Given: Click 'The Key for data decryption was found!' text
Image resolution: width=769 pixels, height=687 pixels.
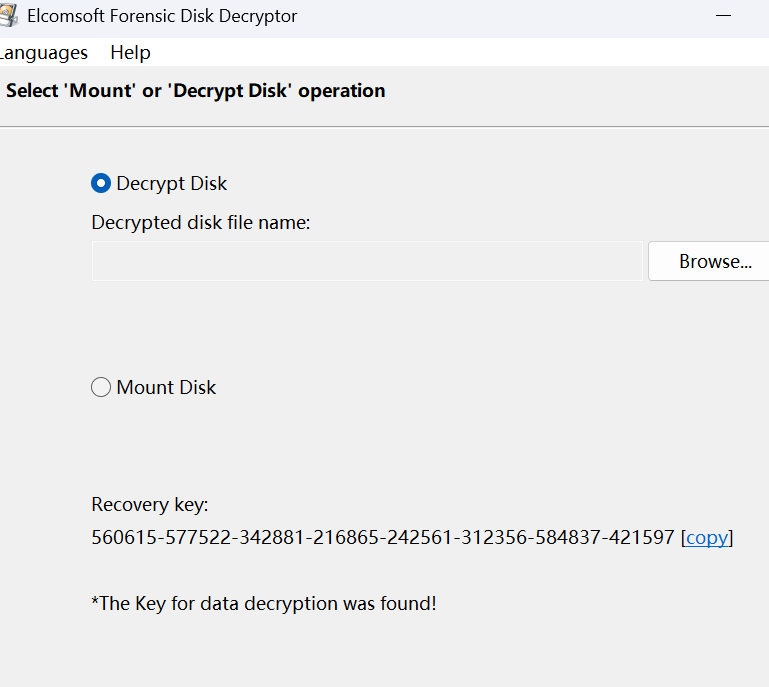Looking at the screenshot, I should pos(264,604).
